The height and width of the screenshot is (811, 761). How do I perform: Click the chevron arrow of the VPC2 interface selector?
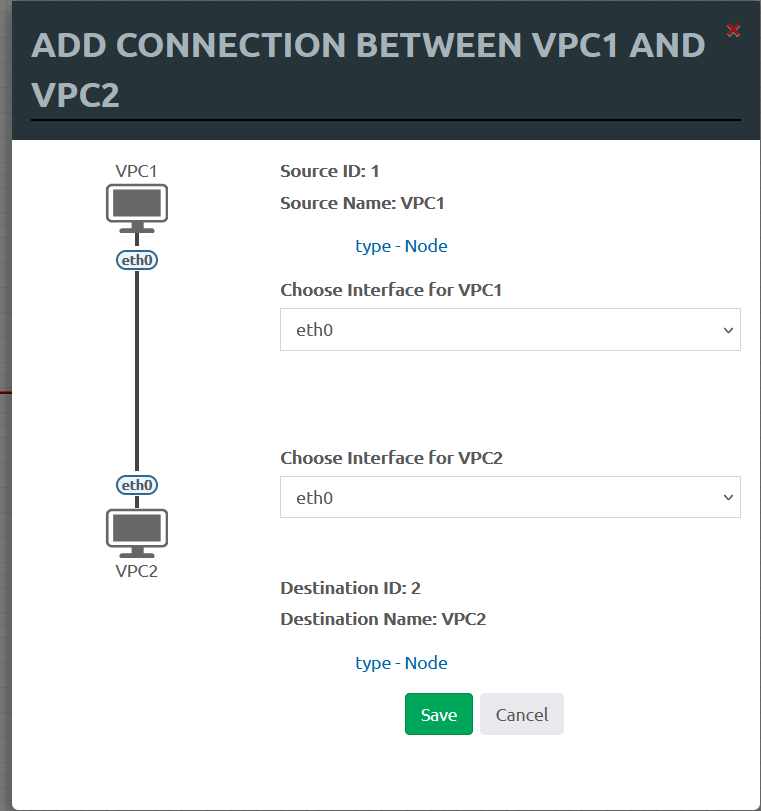click(x=728, y=498)
